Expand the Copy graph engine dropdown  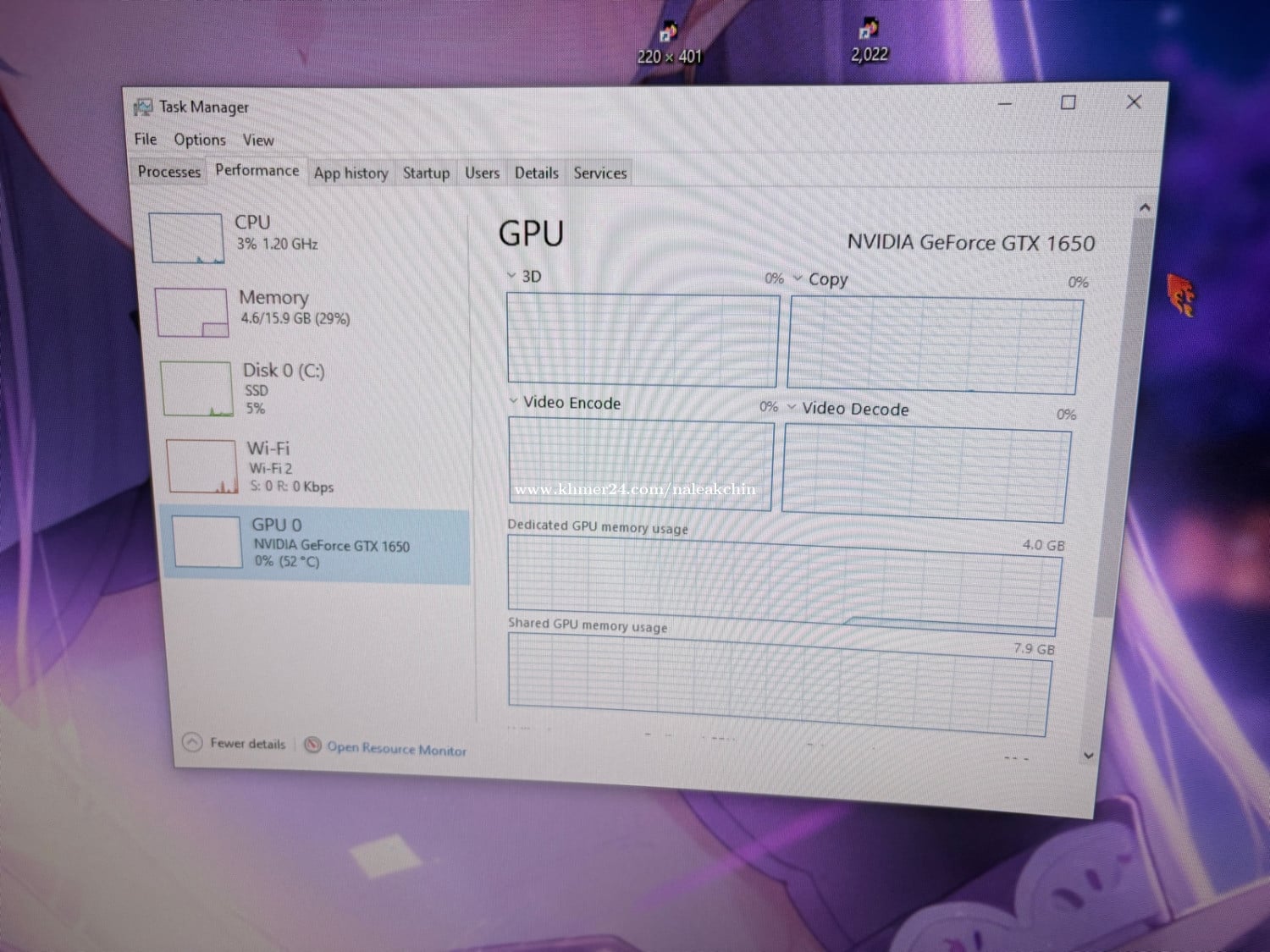click(798, 278)
